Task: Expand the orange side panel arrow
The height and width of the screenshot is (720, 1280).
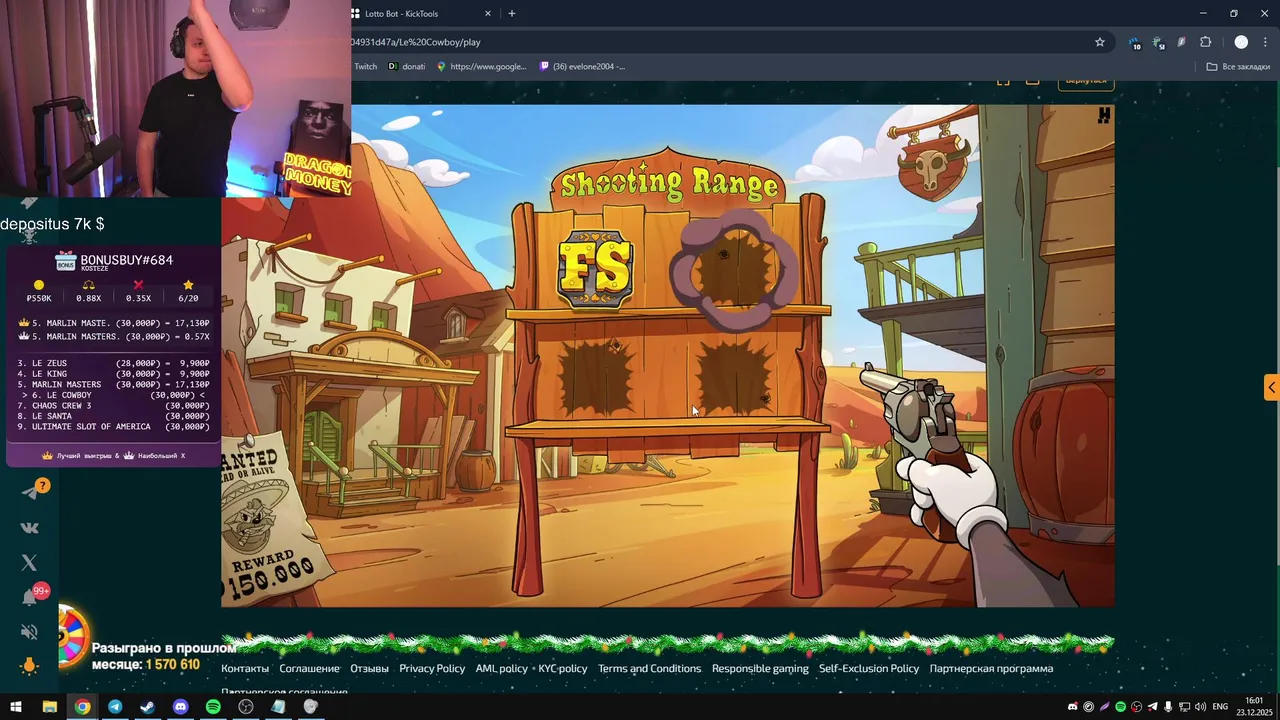Action: pyautogui.click(x=1271, y=387)
